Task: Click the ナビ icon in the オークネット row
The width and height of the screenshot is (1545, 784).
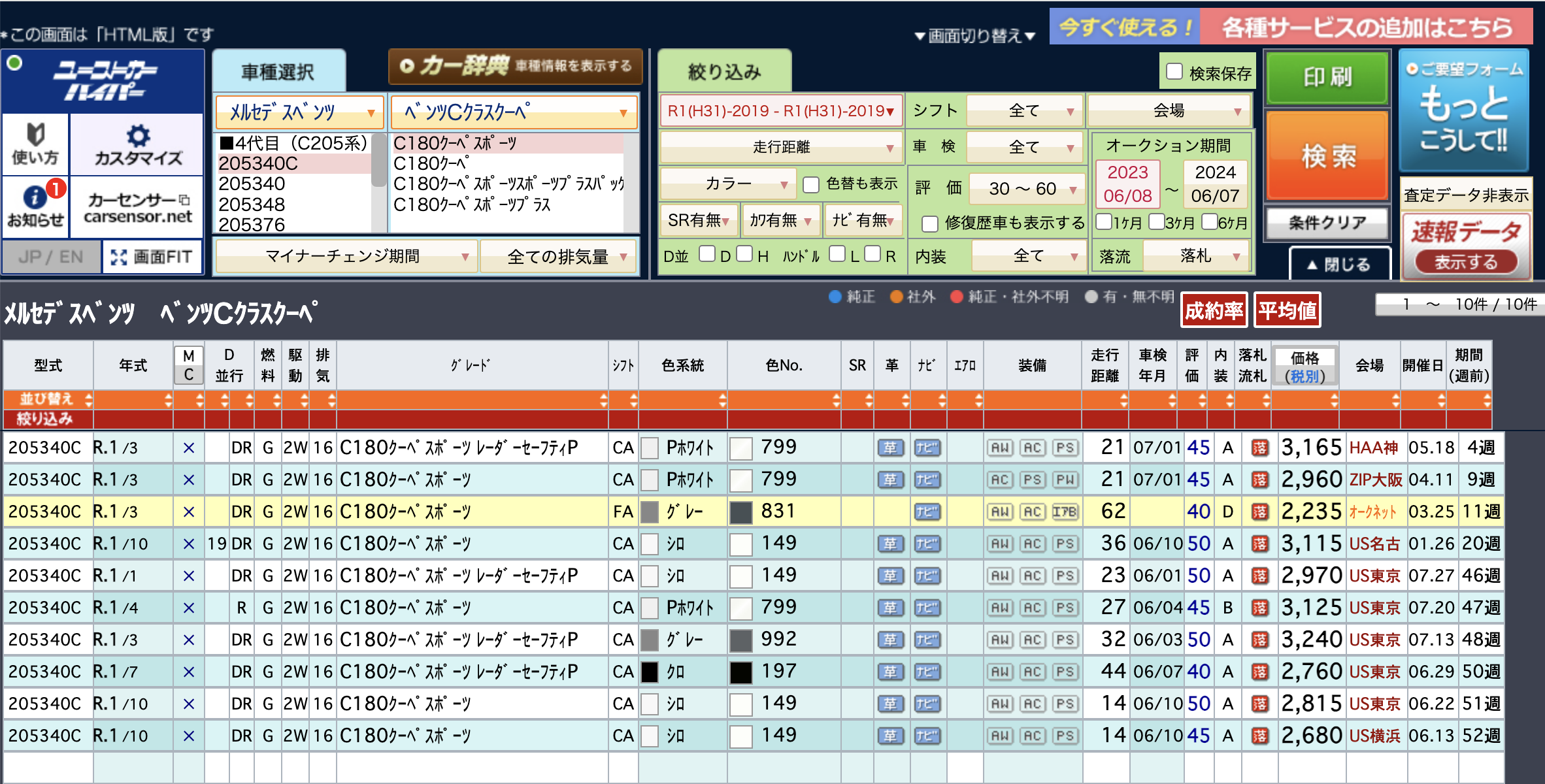Action: click(927, 512)
